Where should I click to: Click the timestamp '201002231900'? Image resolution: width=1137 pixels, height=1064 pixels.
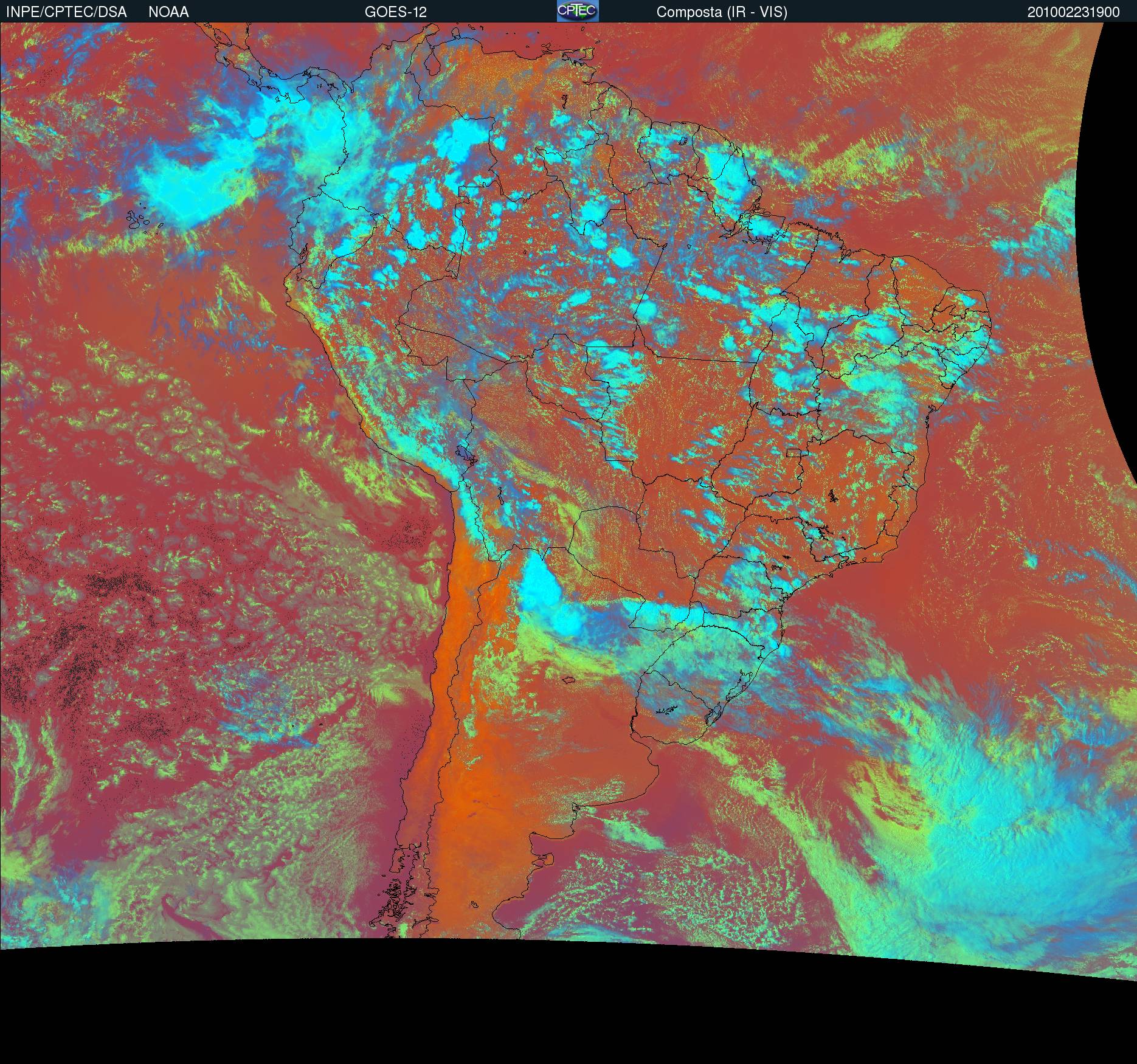(x=1073, y=12)
